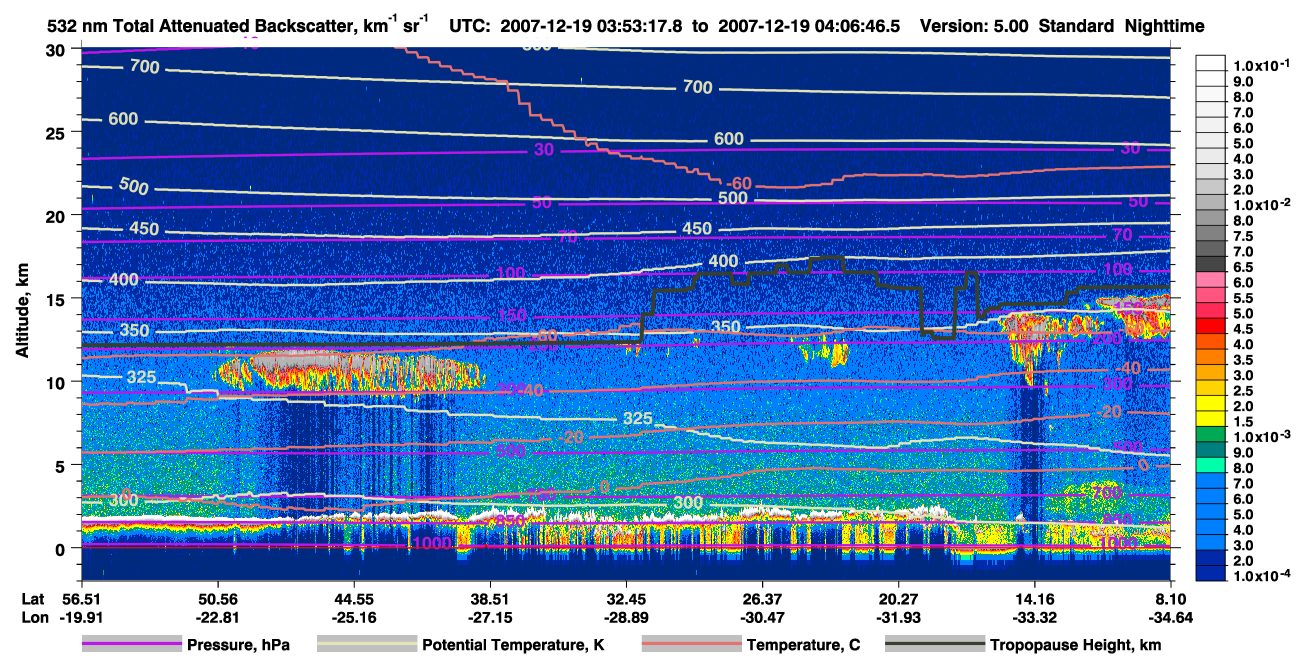
Task: Click altitude axis tick label "15"
Action: (x=58, y=299)
